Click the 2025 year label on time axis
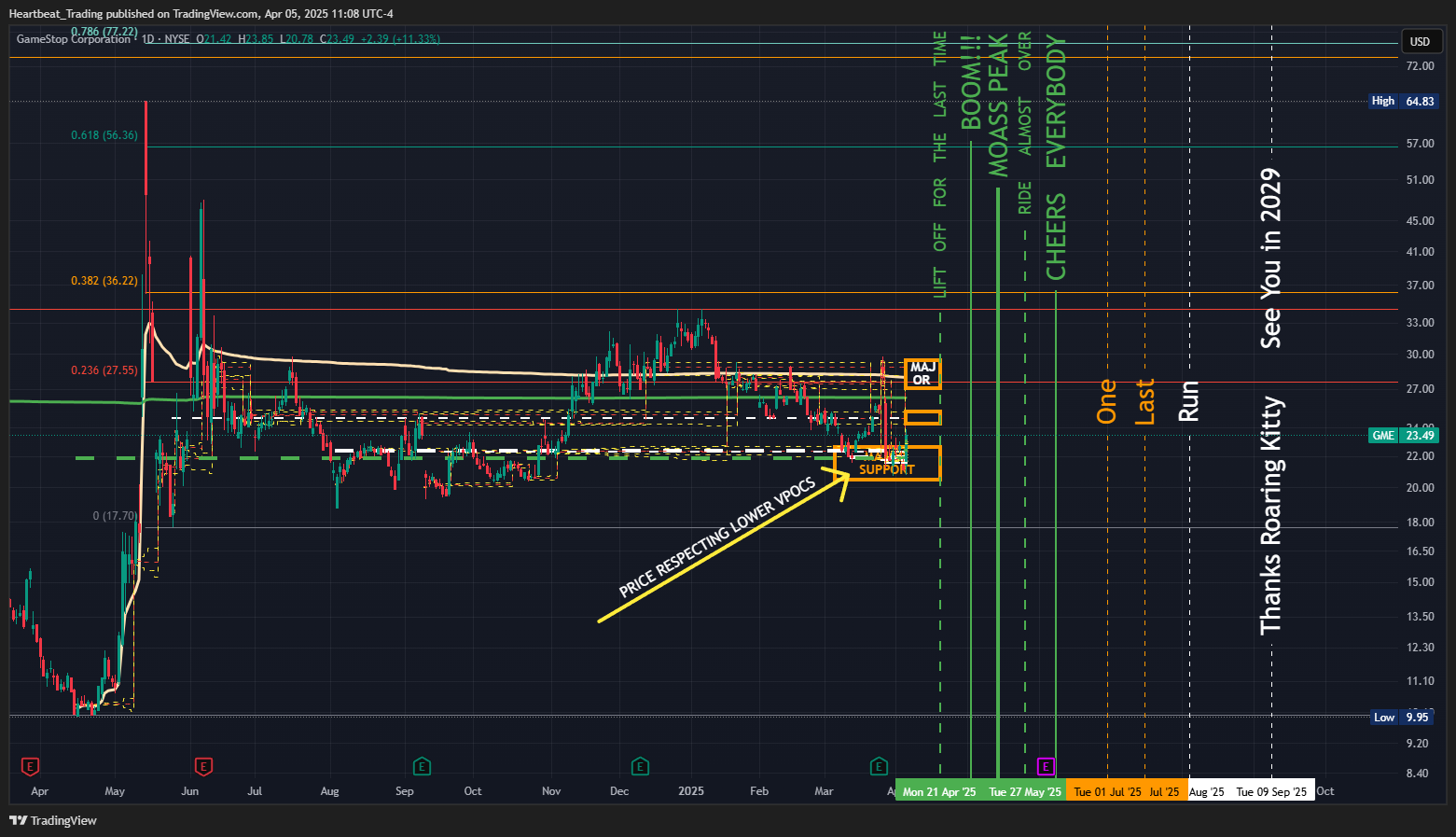1456x837 pixels. pyautogui.click(x=691, y=791)
